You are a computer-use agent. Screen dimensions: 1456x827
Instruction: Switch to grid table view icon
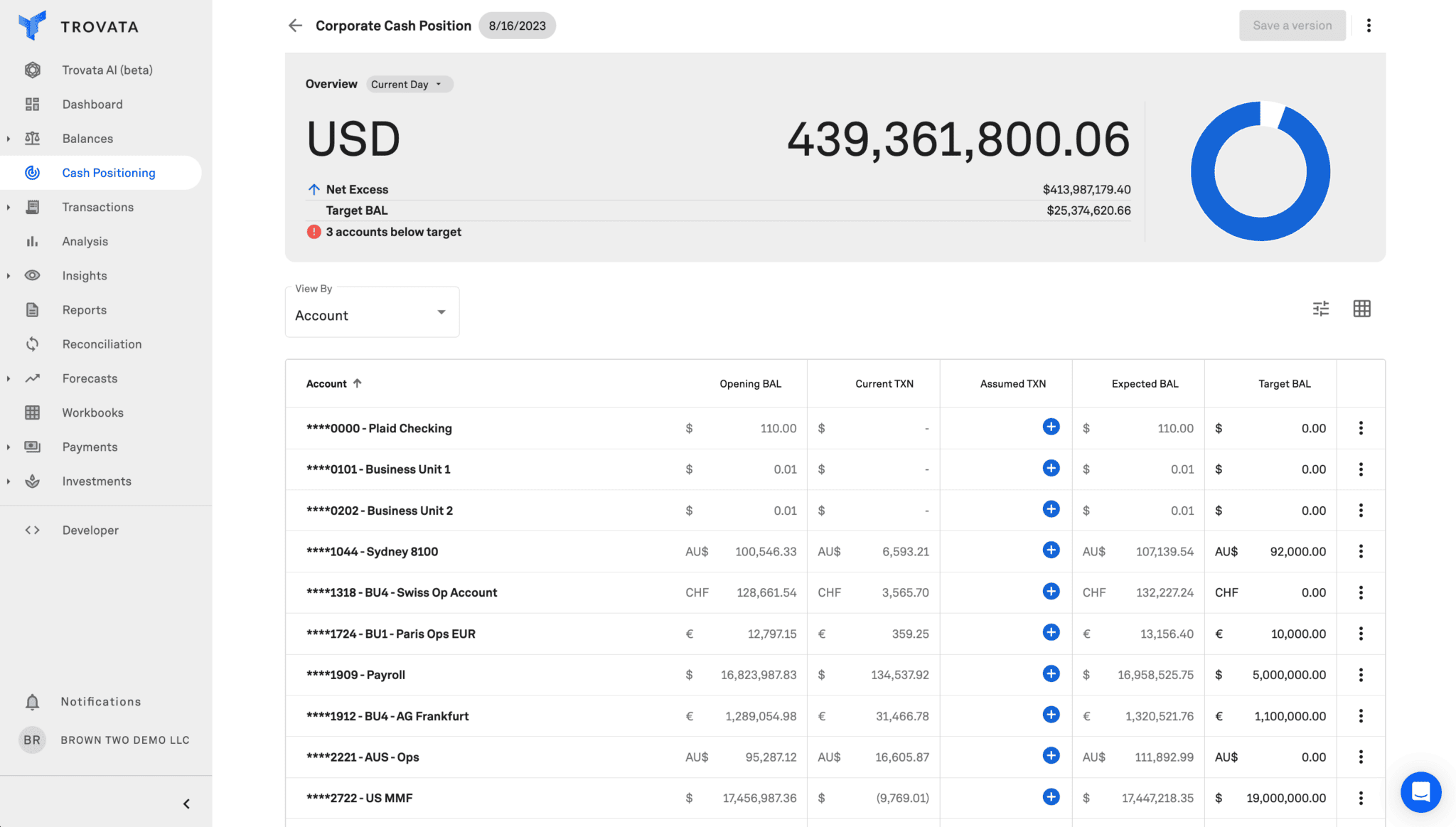click(x=1361, y=309)
